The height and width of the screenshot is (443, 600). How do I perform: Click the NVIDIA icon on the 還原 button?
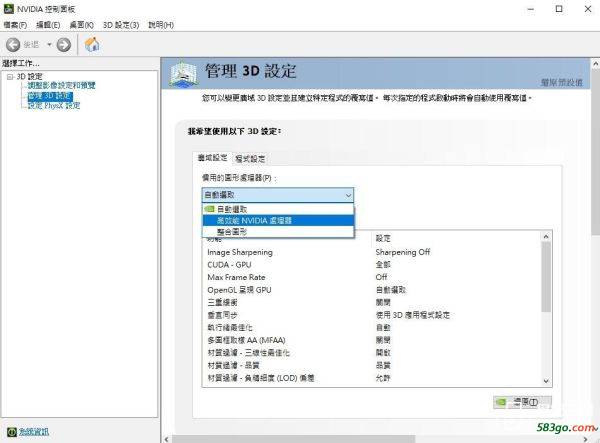click(501, 402)
